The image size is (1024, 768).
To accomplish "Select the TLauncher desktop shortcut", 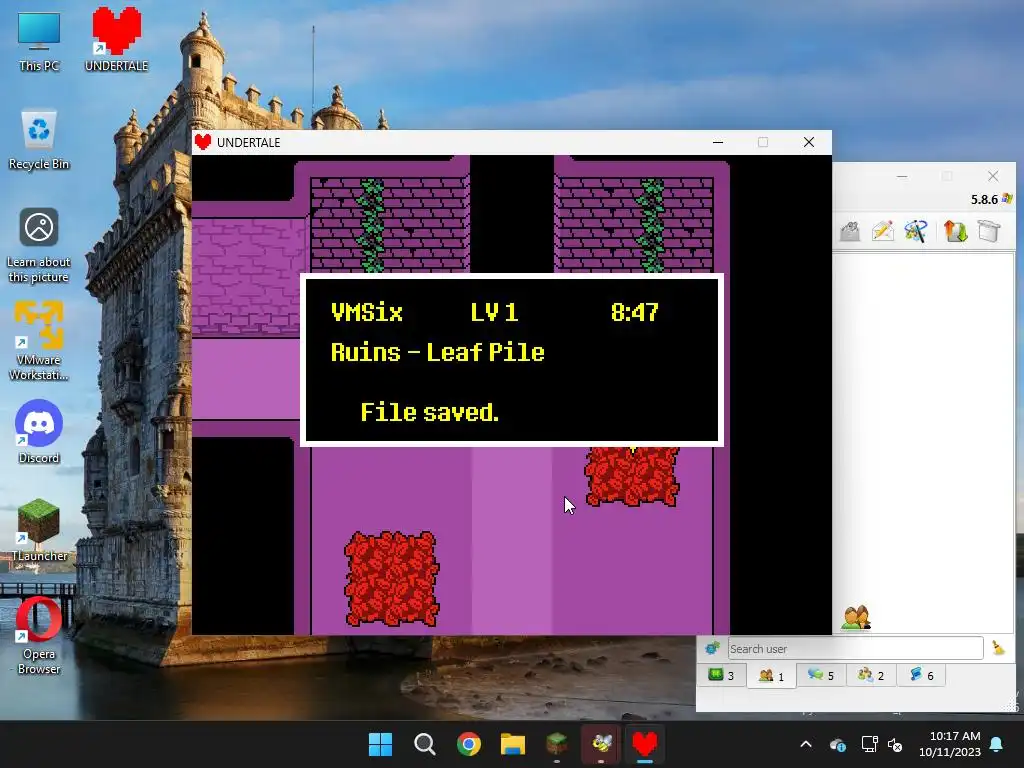I will [39, 529].
